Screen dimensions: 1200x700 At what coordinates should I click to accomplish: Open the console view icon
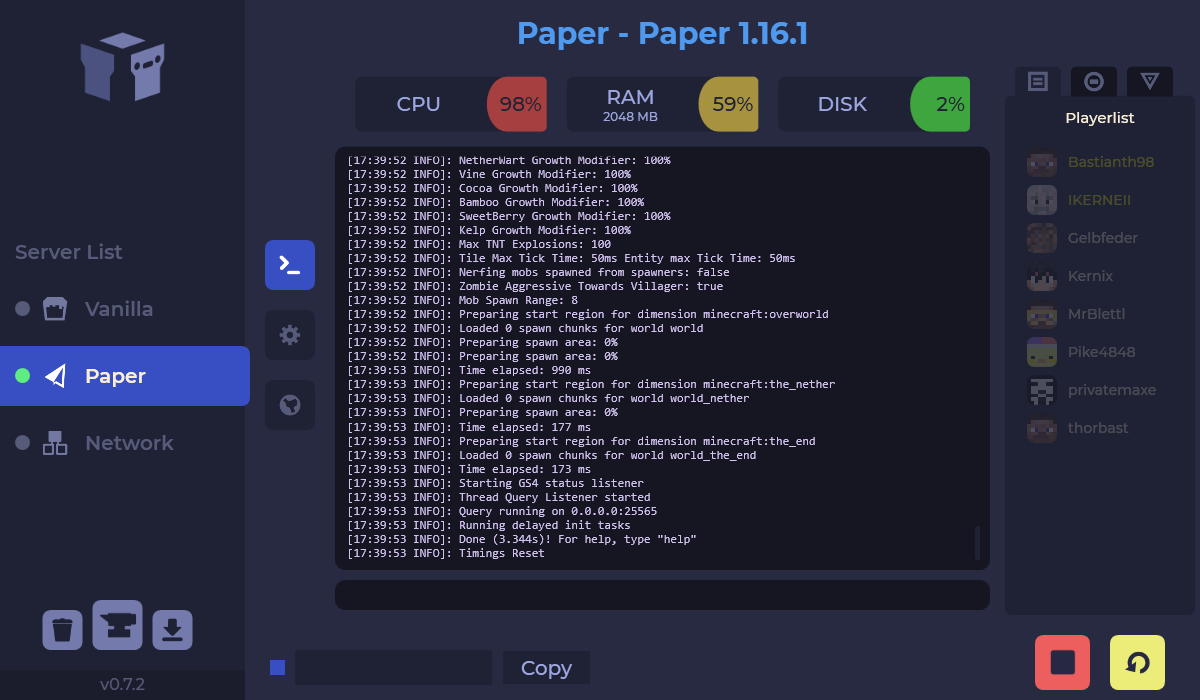tap(290, 265)
